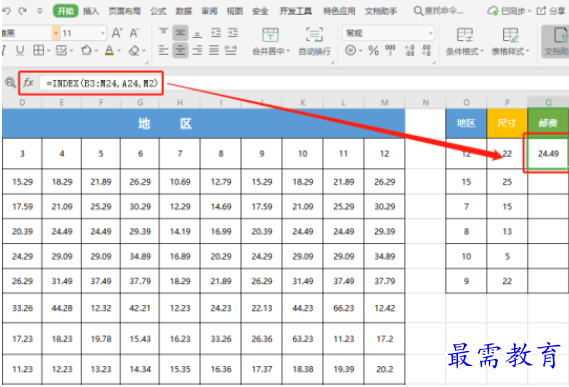The height and width of the screenshot is (387, 569).
Task: Apply cell borders with the borders icon
Action: coord(38,50)
